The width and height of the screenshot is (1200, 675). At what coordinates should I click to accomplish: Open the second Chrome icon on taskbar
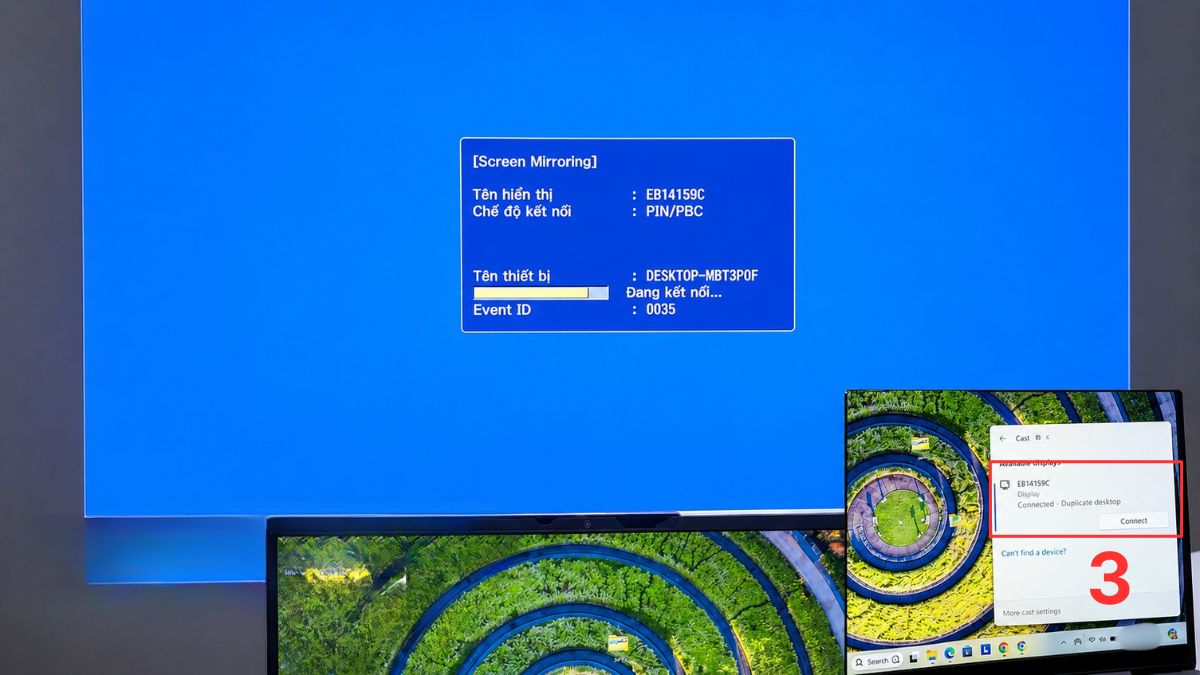[x=1022, y=646]
